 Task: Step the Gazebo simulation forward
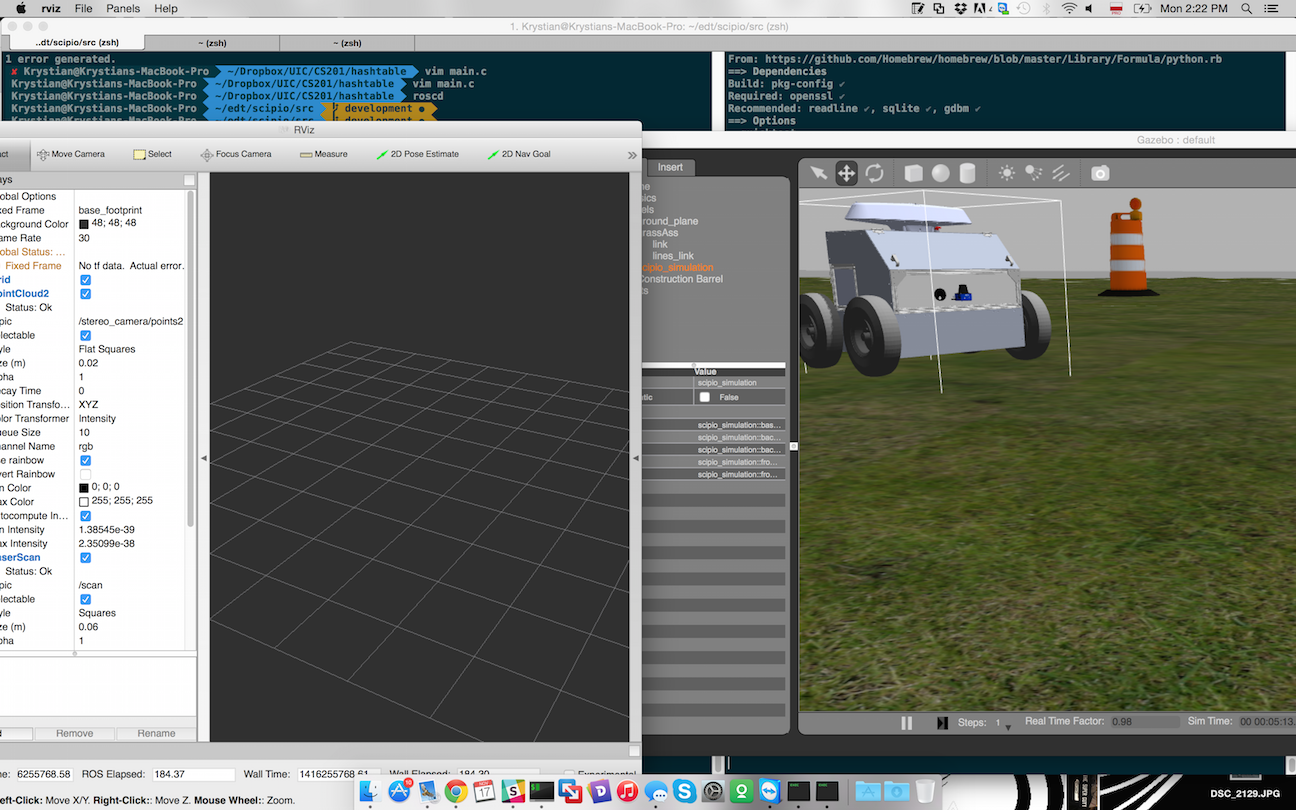tap(942, 723)
